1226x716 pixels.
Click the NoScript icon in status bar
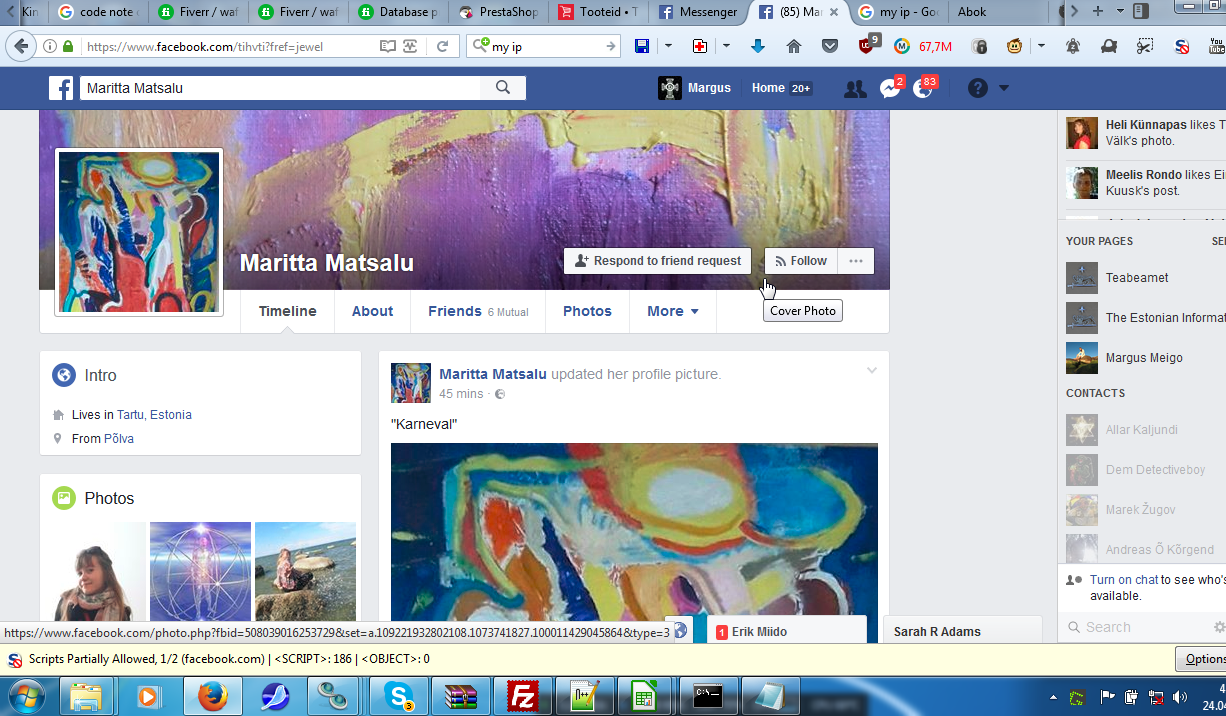(15, 659)
